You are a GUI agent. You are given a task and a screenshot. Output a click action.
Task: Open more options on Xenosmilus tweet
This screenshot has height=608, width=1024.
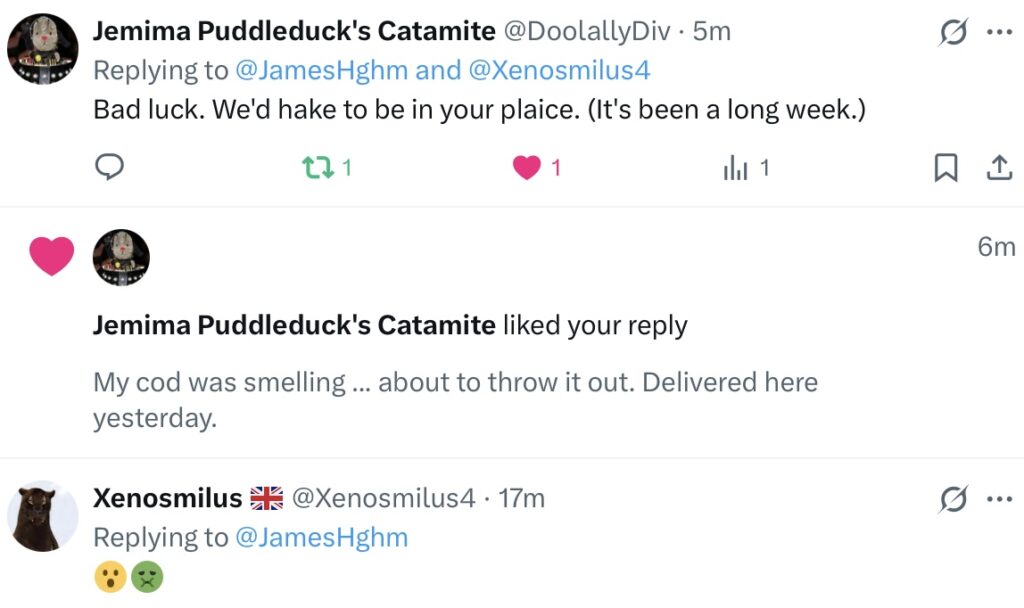(999, 498)
